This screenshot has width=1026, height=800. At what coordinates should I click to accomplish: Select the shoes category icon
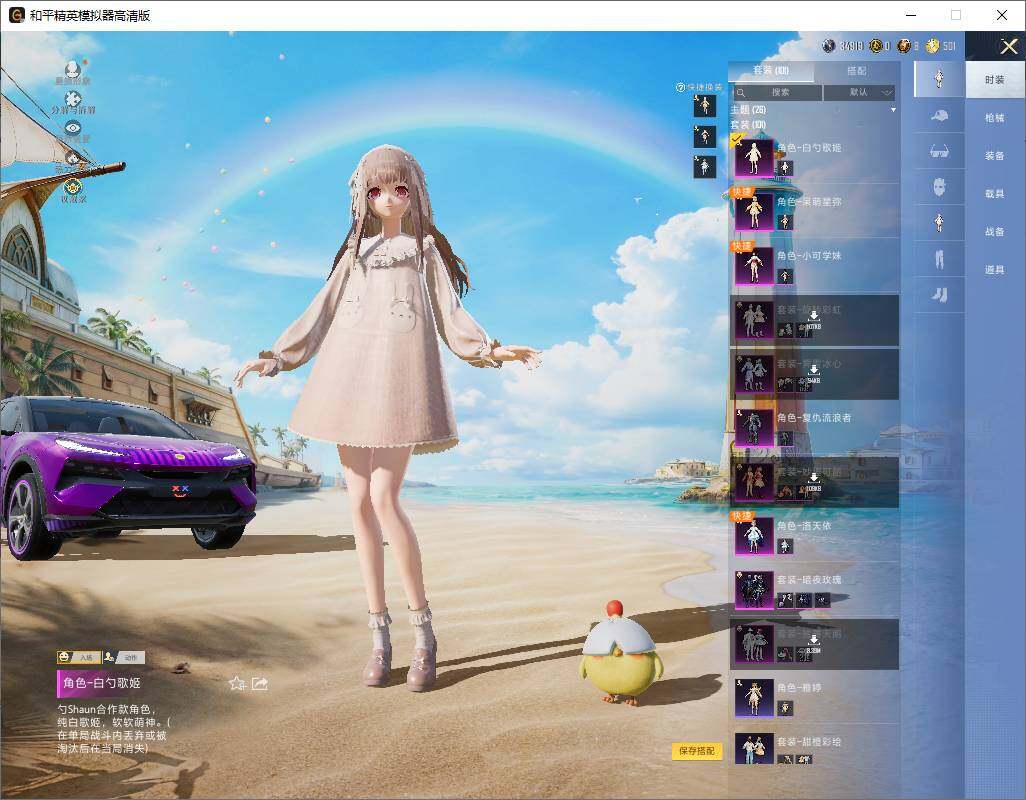(x=939, y=295)
